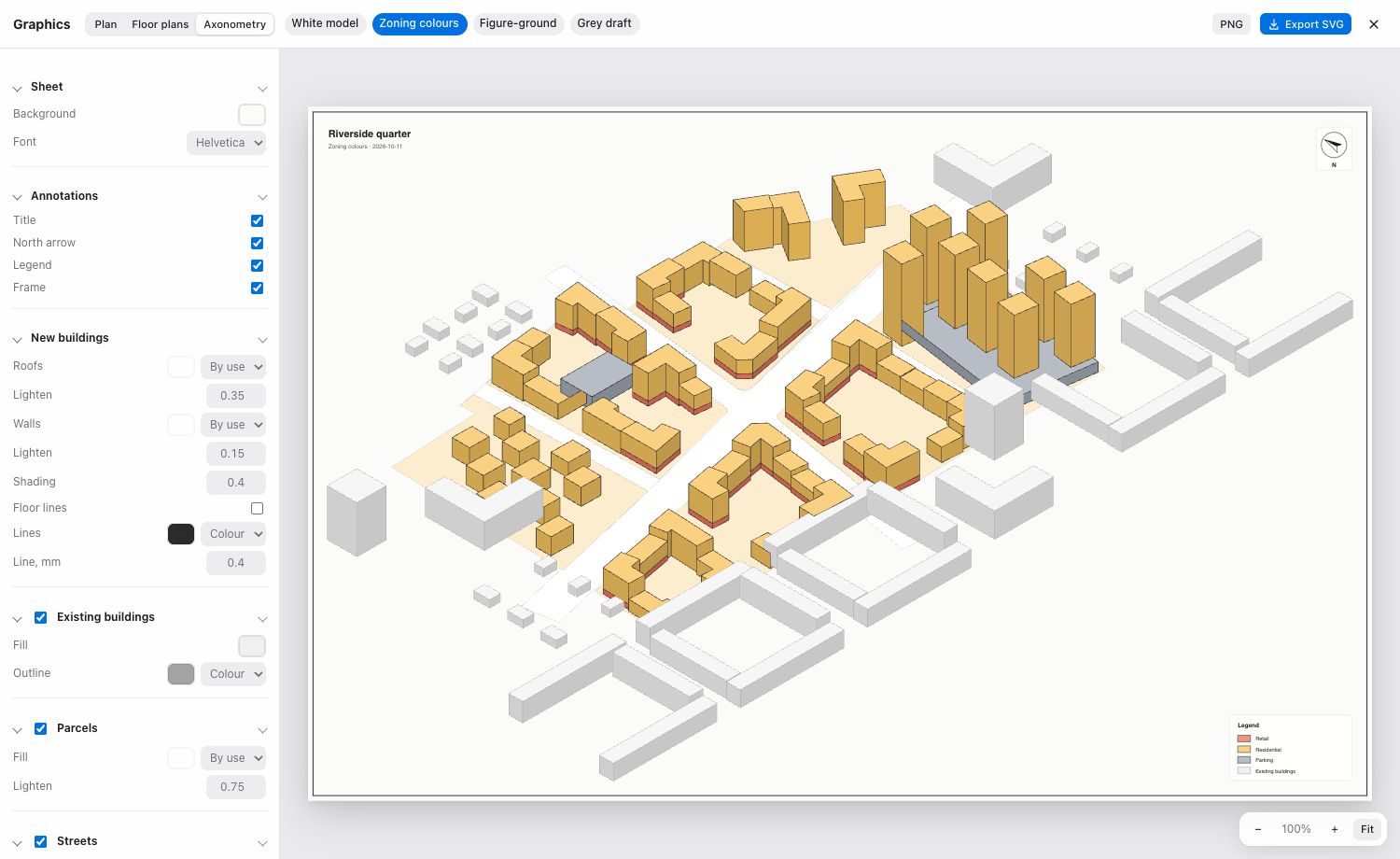Click the Export SVG button
Image resolution: width=1400 pixels, height=859 pixels.
(1305, 24)
